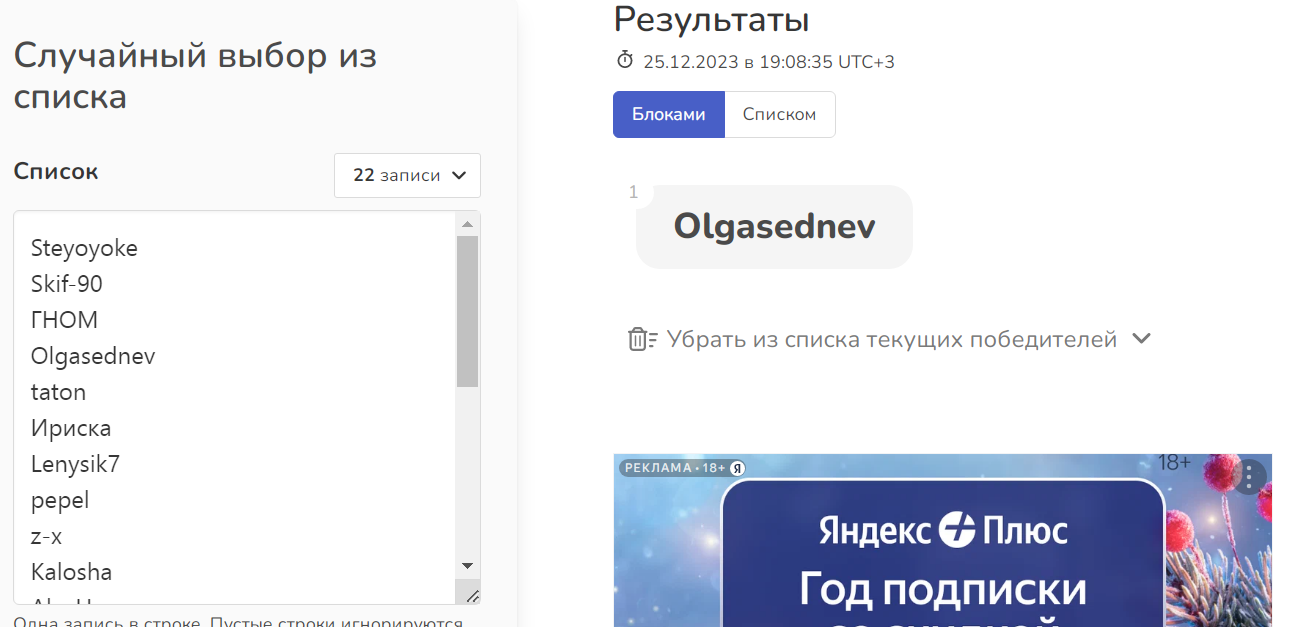Screen dimensions: 1316x627
Task: Click the Список label above the text area
Action: 56,171
